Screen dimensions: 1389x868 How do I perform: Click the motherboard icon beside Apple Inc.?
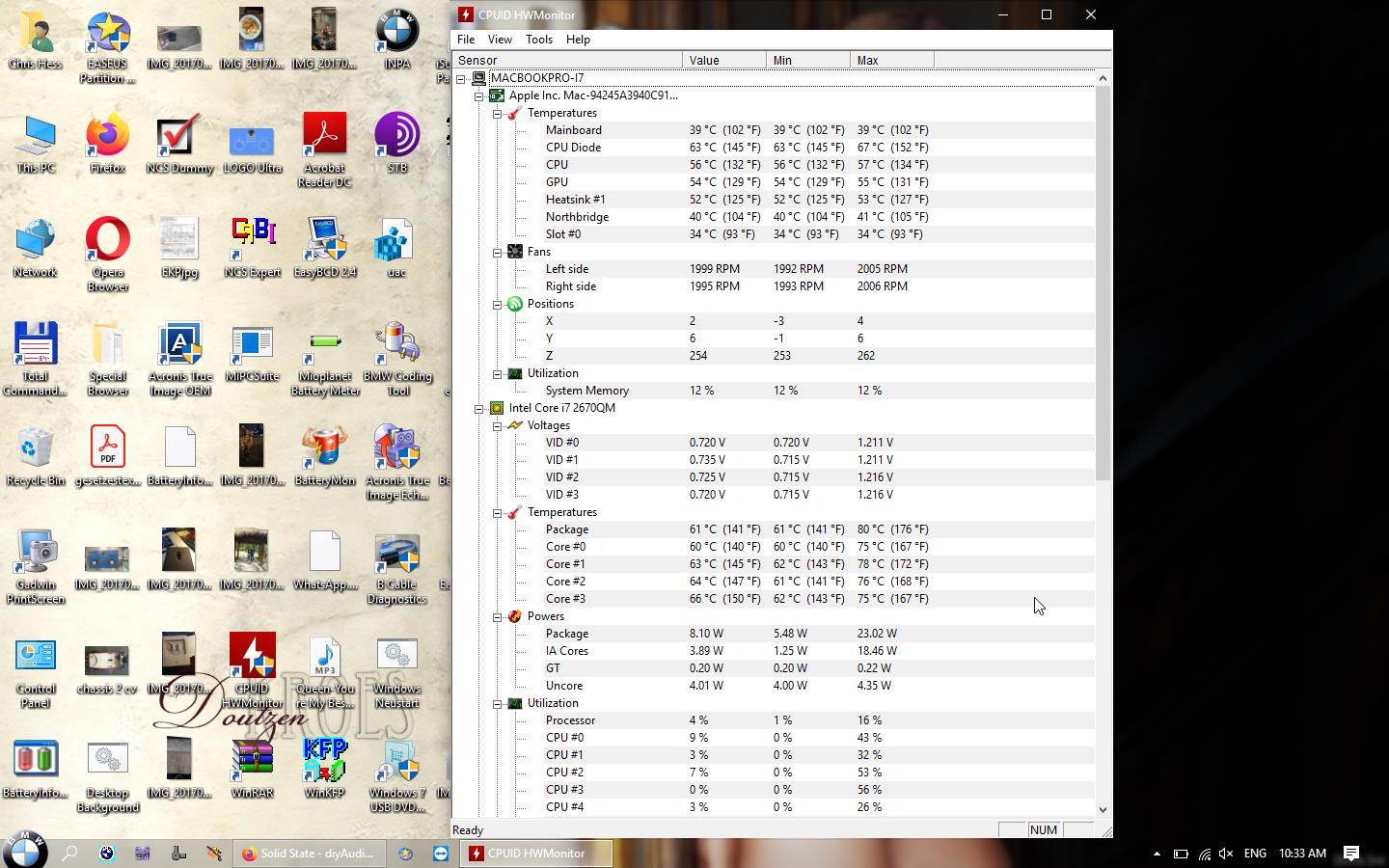point(497,95)
